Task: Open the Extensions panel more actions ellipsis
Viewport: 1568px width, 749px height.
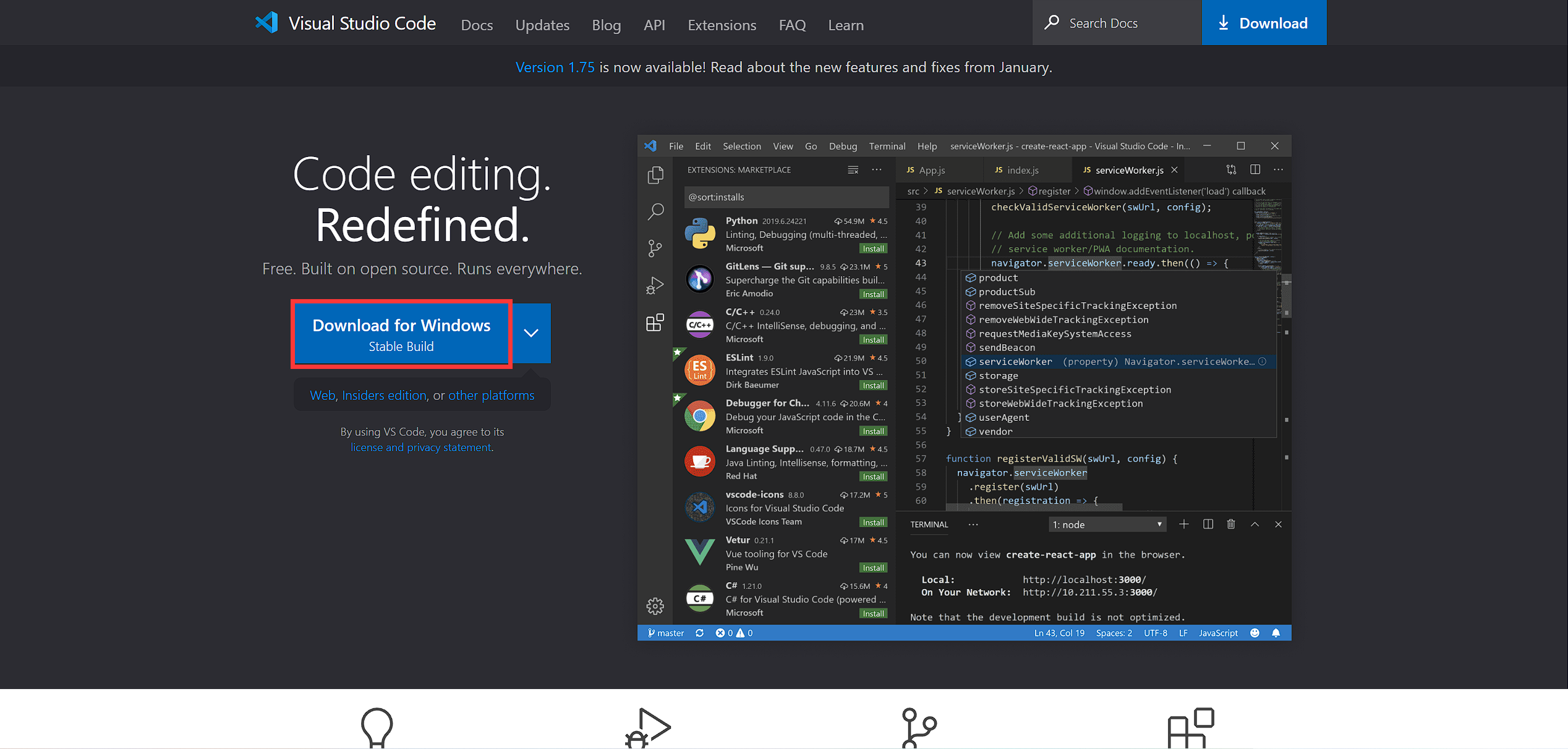Action: click(x=877, y=169)
